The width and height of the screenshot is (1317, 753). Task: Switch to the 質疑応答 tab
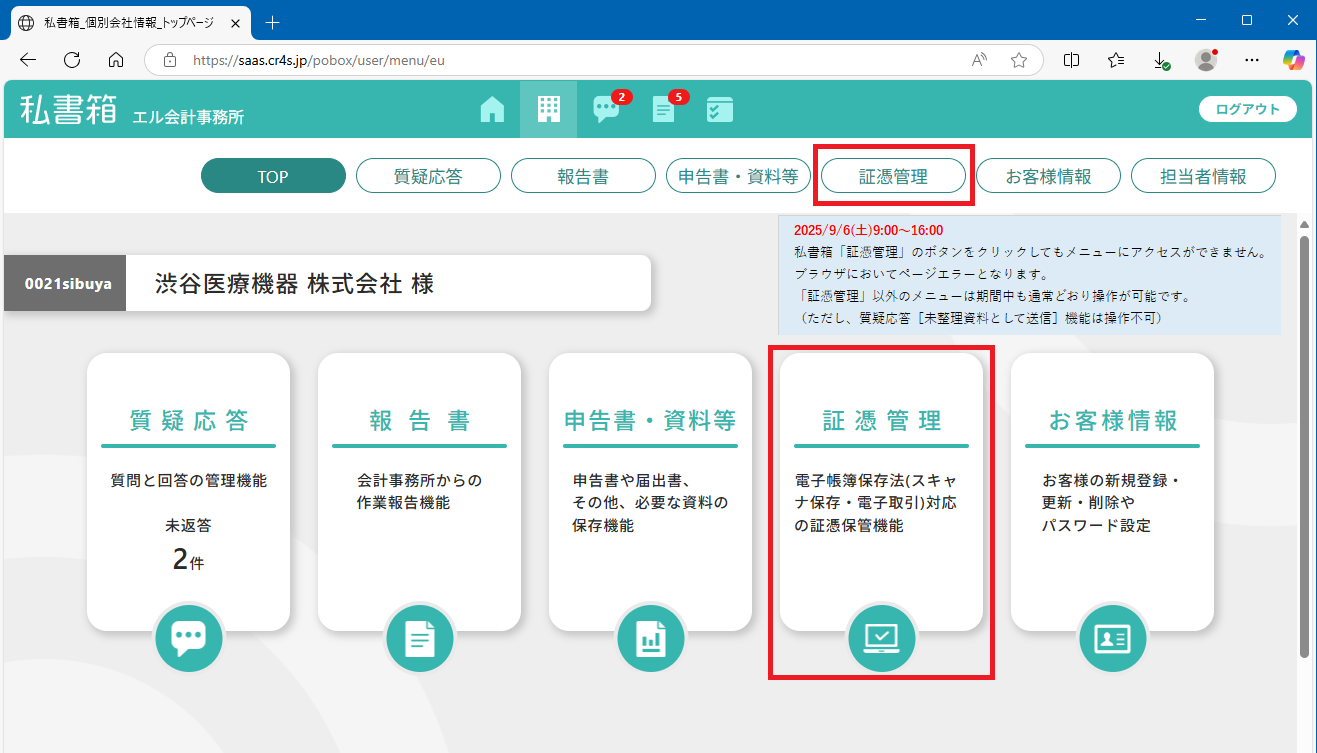(428, 176)
